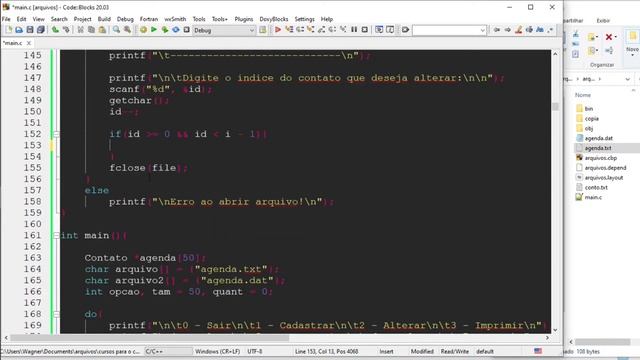Click the Build and run icon
640x360 pixels.
pos(165,30)
